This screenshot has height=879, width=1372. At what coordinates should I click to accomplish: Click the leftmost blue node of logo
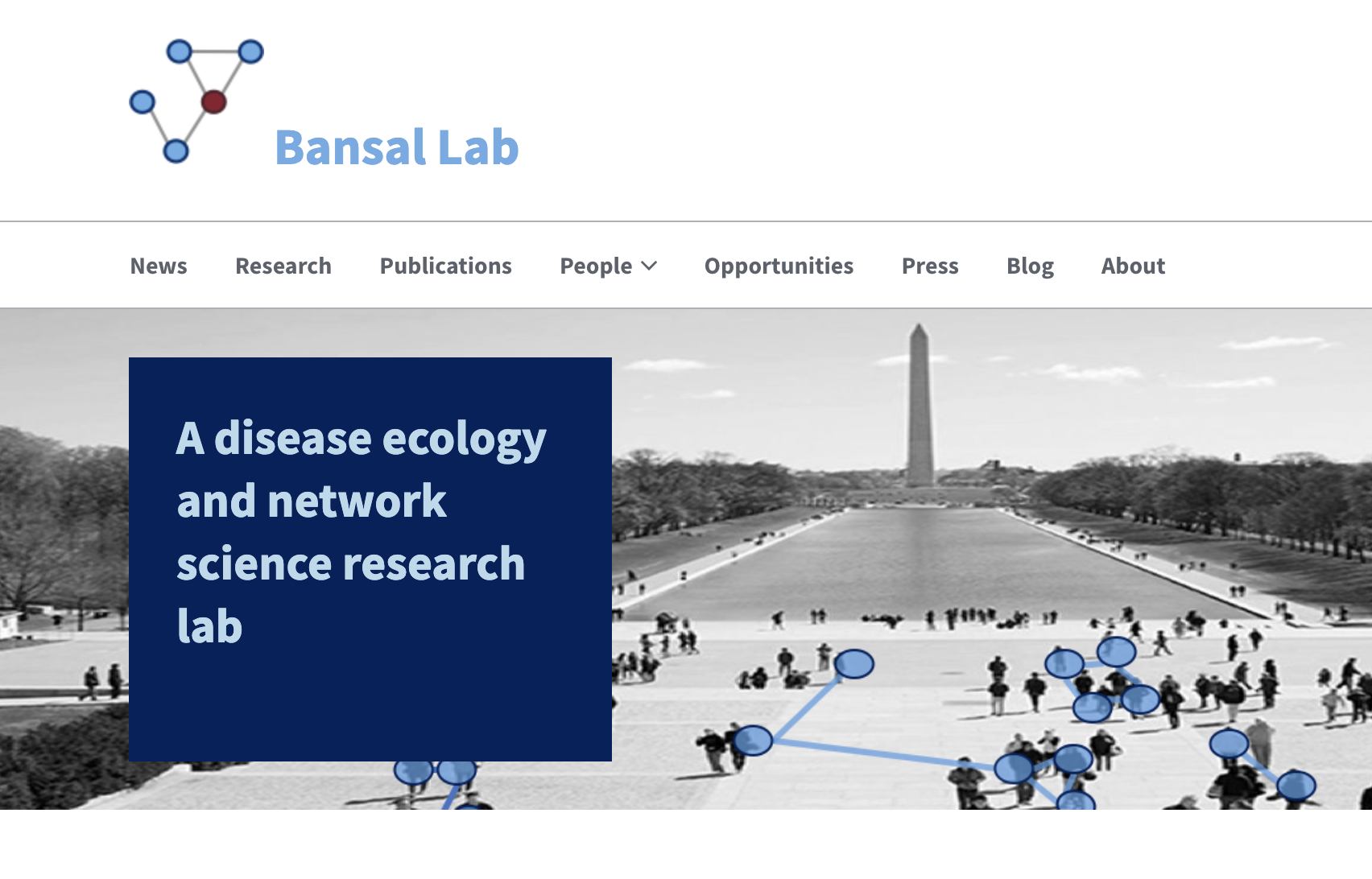point(143,102)
